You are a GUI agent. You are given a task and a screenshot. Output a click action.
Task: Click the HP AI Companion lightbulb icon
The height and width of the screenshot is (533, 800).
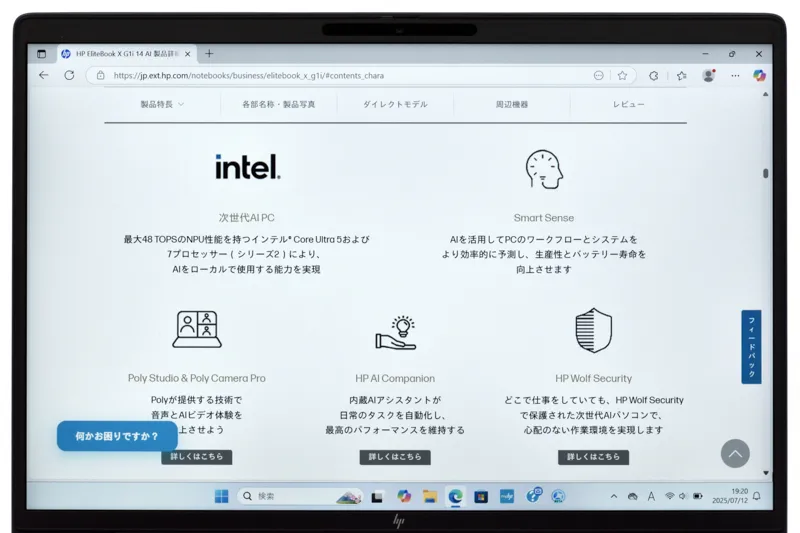pos(396,333)
